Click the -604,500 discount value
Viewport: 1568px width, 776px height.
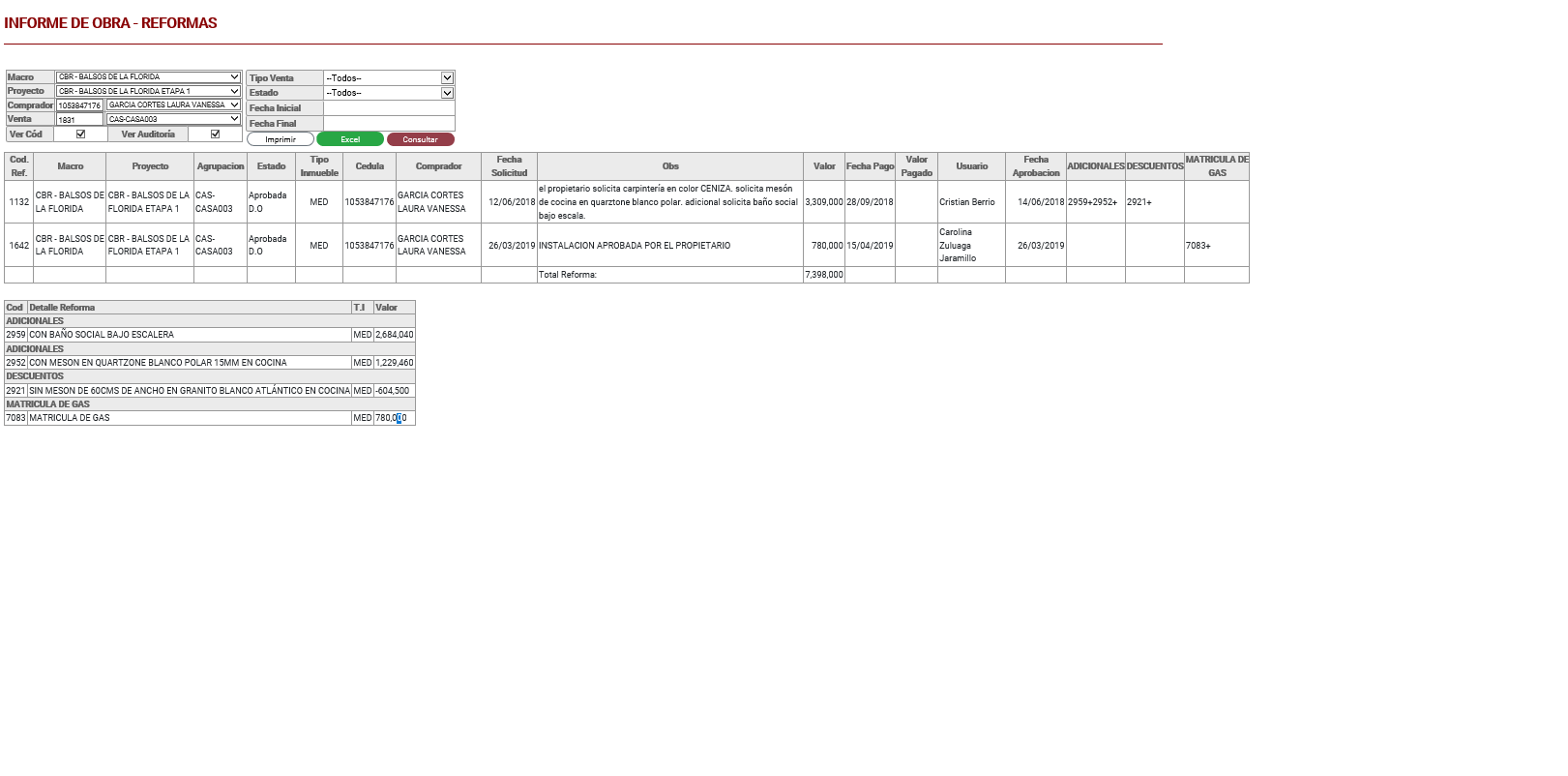tap(395, 391)
